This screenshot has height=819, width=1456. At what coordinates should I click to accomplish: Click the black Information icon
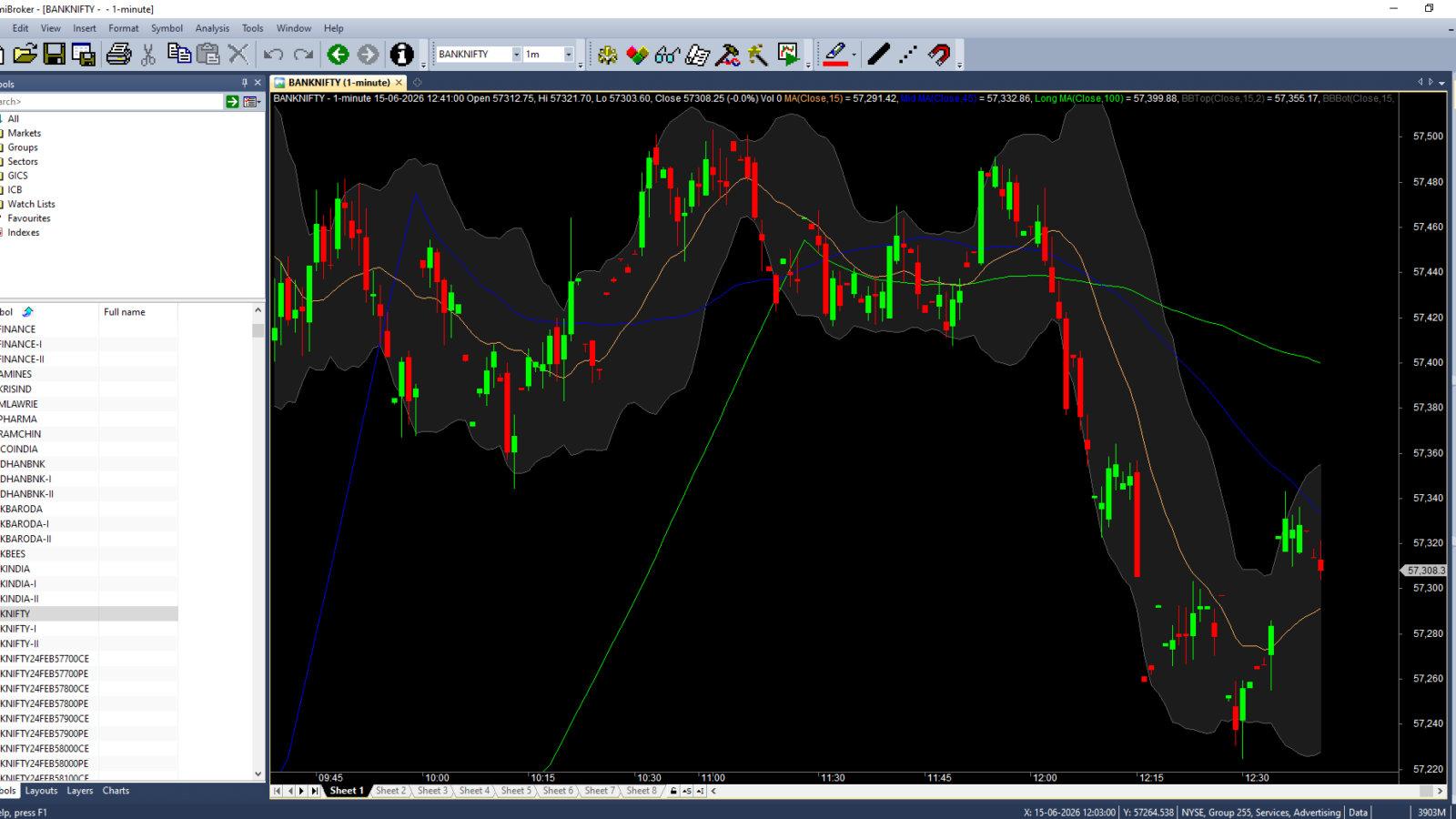point(401,55)
